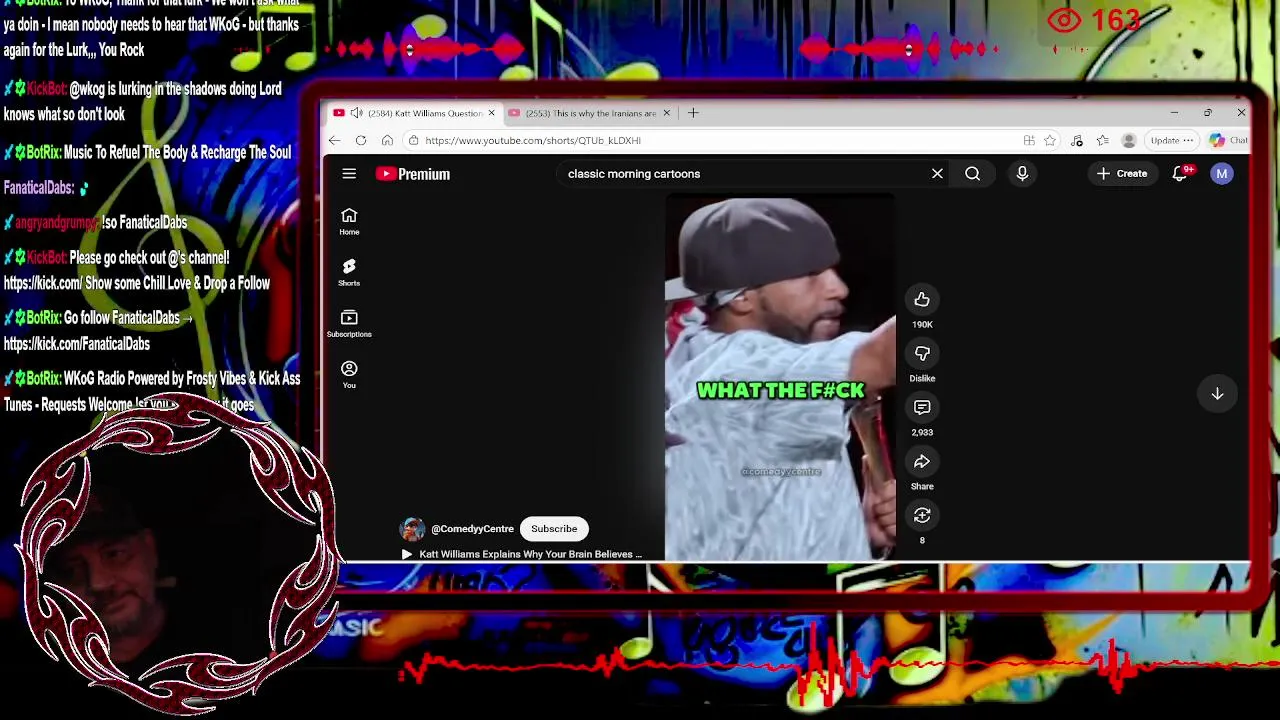Image resolution: width=1280 pixels, height=720 pixels.
Task: Click the YouTube Premium logo
Action: pos(413,174)
